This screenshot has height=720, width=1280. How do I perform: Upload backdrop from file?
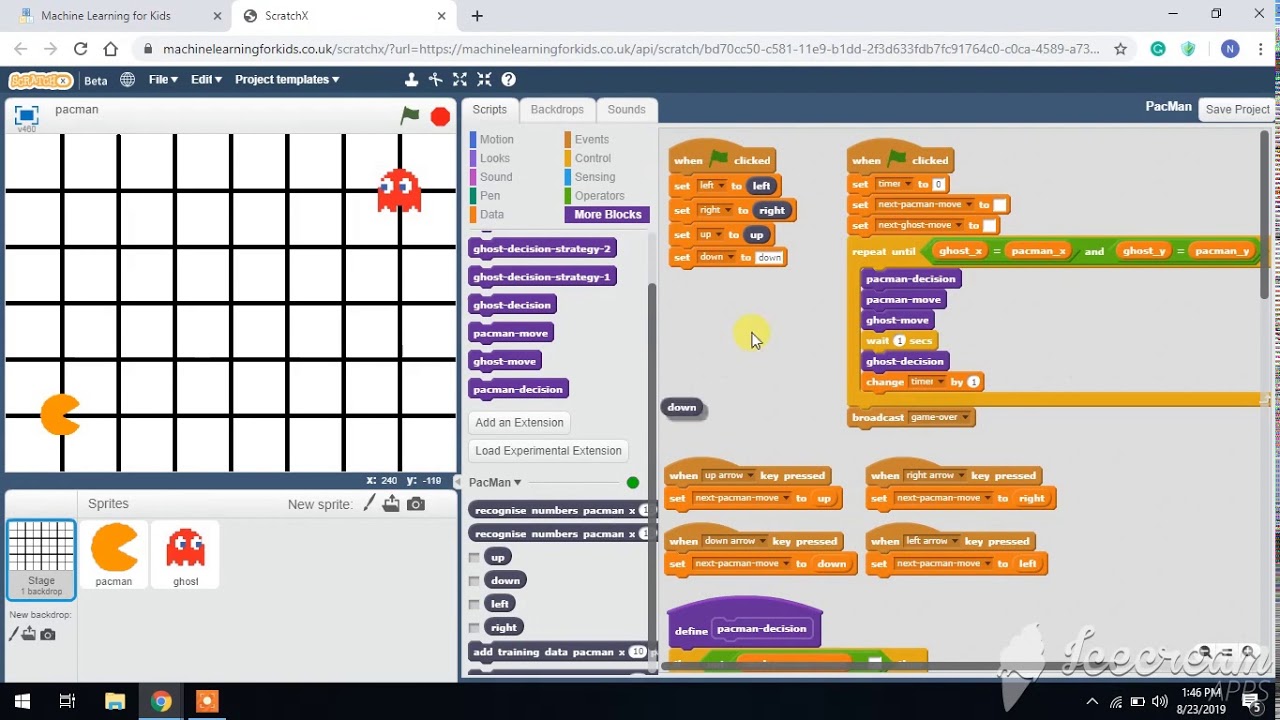pos(29,634)
